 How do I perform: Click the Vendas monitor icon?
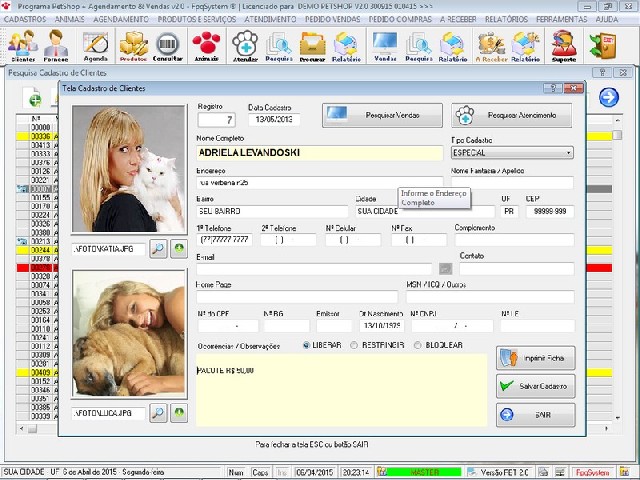(x=385, y=46)
